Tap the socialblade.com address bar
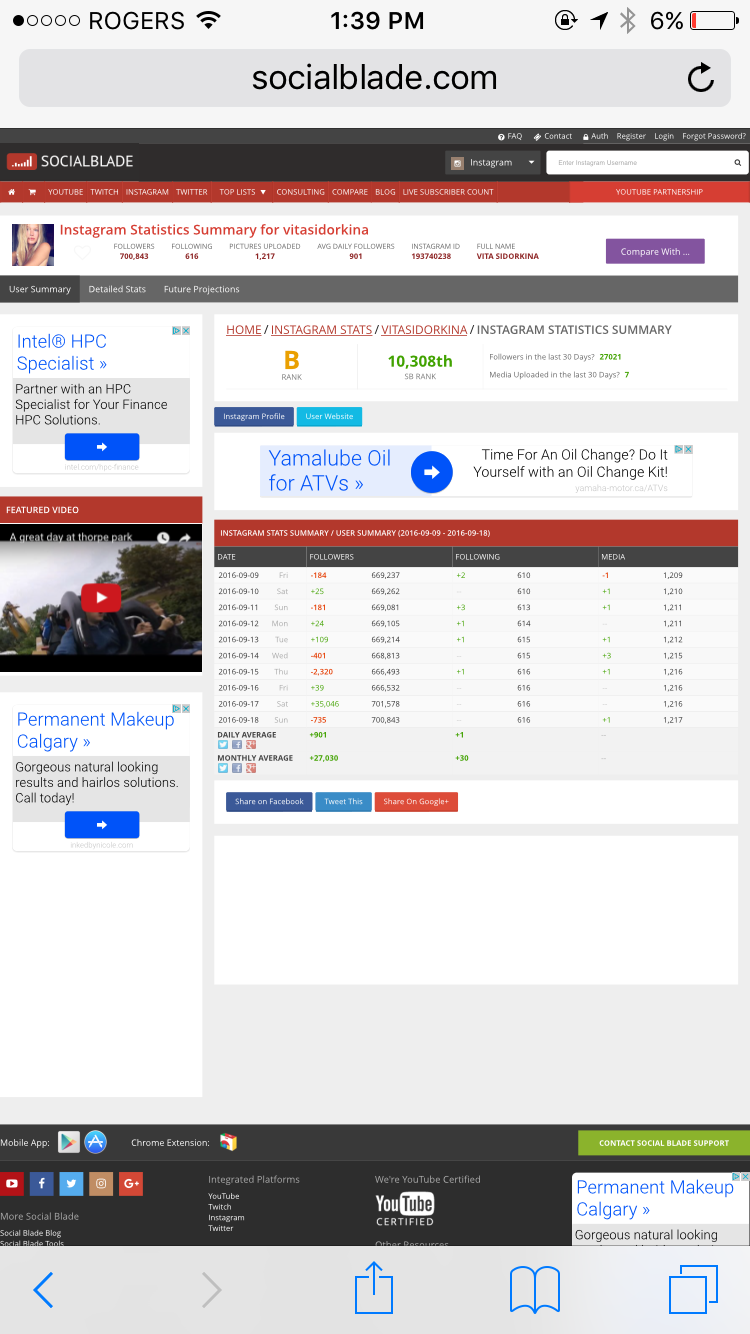Image resolution: width=750 pixels, height=1334 pixels. coord(375,78)
